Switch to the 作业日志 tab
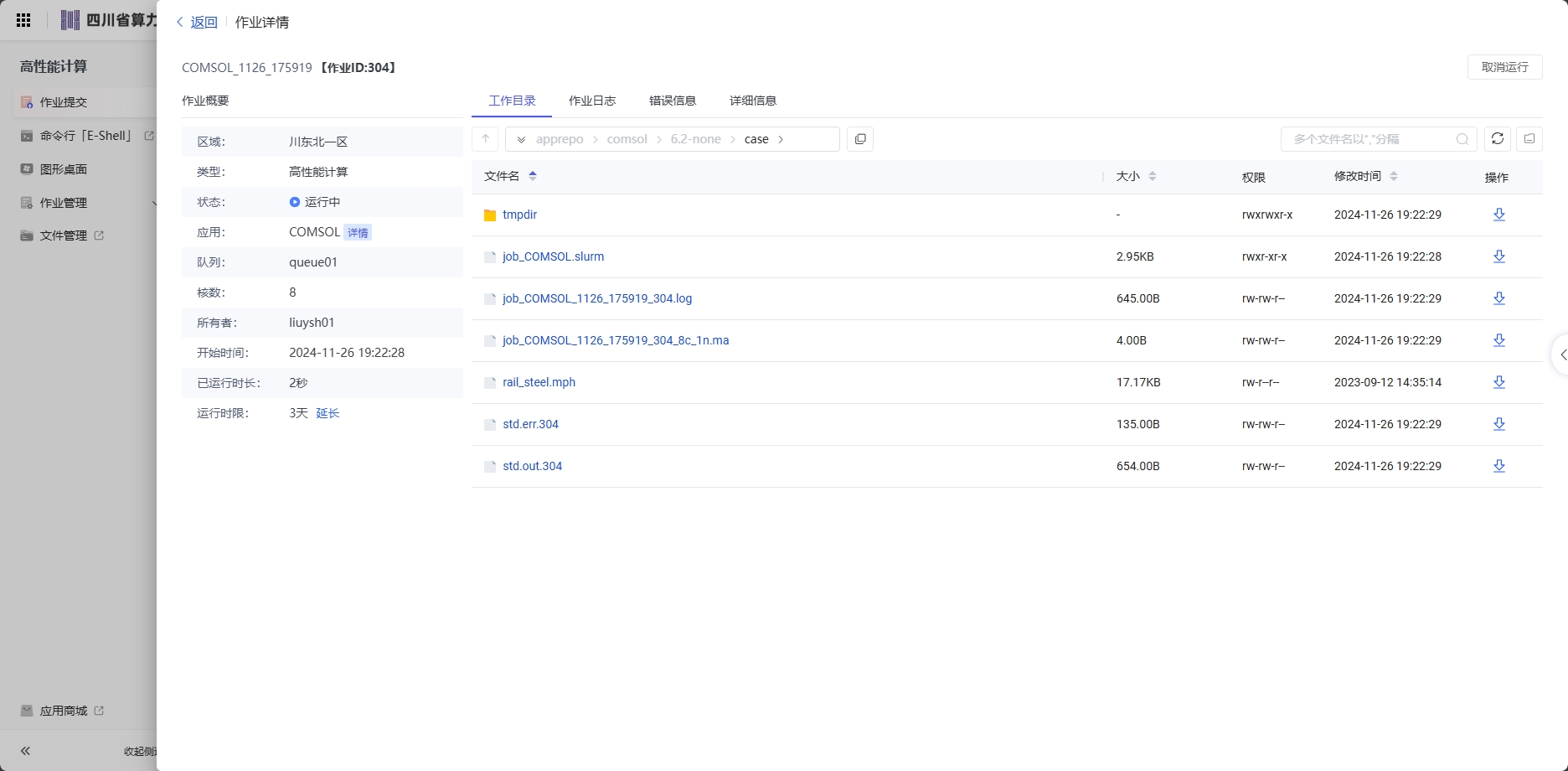Image resolution: width=1568 pixels, height=771 pixels. [592, 101]
